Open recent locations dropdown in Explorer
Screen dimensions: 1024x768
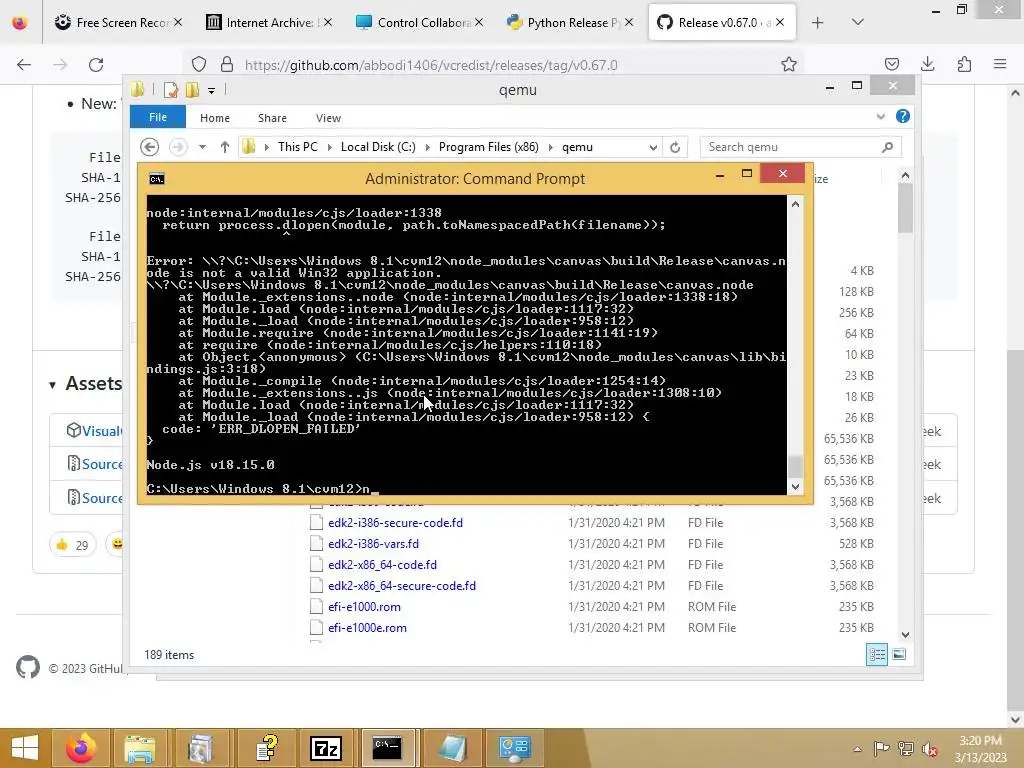(202, 147)
